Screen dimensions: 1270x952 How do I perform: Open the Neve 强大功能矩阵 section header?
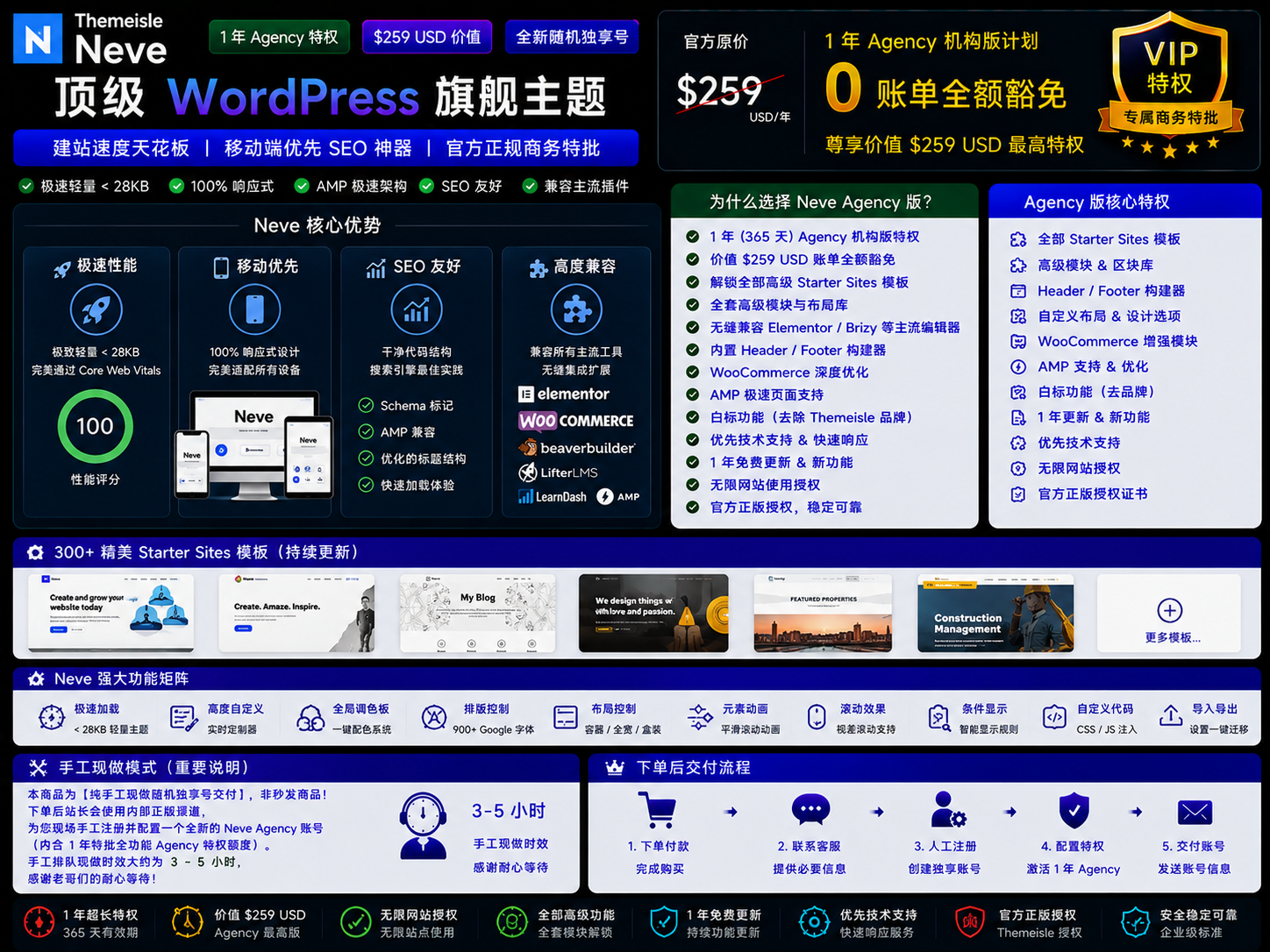click(637, 678)
